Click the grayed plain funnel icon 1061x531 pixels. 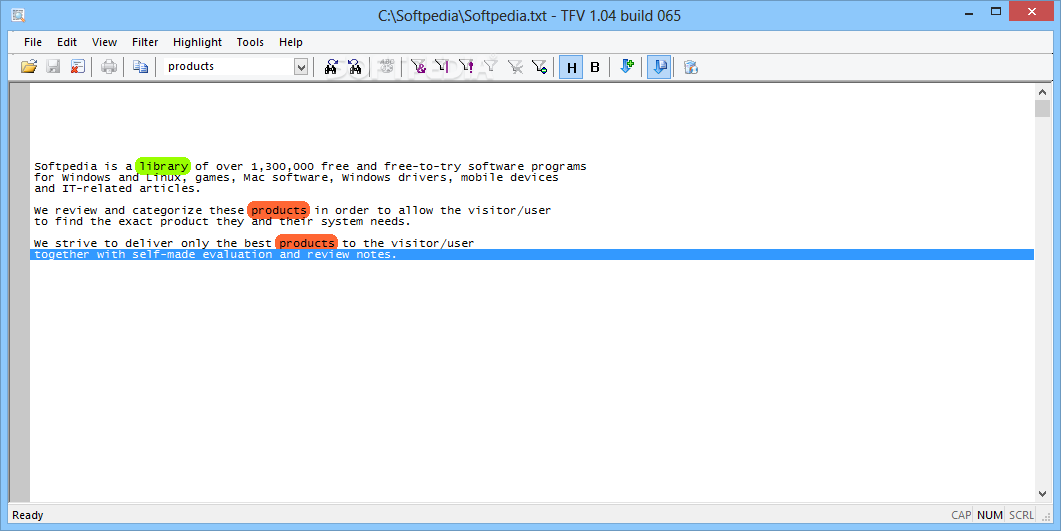click(x=490, y=66)
